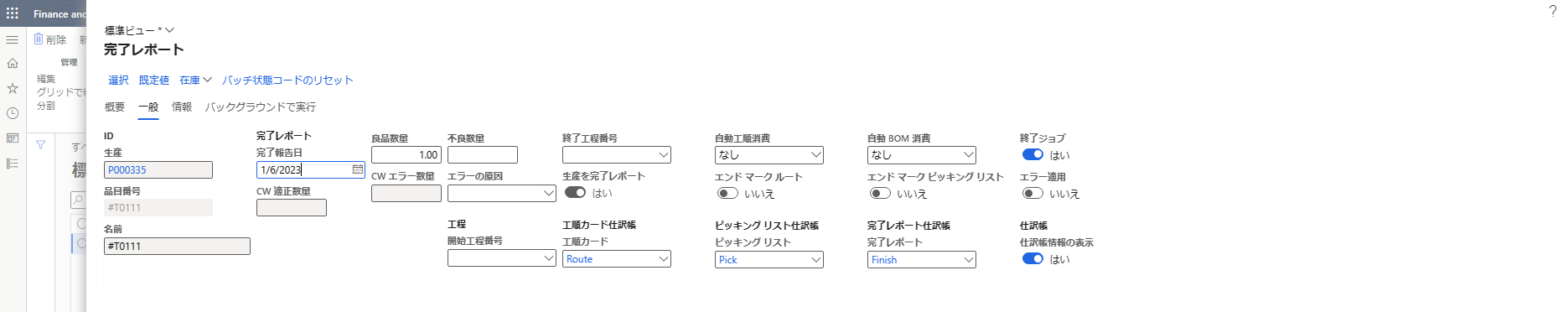Click 既定値 button
This screenshot has height=312, width=1568.
[x=154, y=81]
